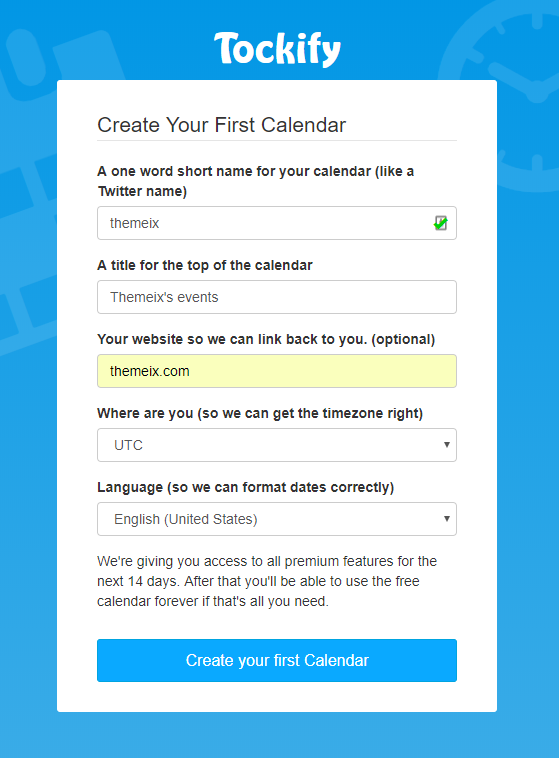
Task: Click the 'Language' date format label
Action: [x=245, y=487]
